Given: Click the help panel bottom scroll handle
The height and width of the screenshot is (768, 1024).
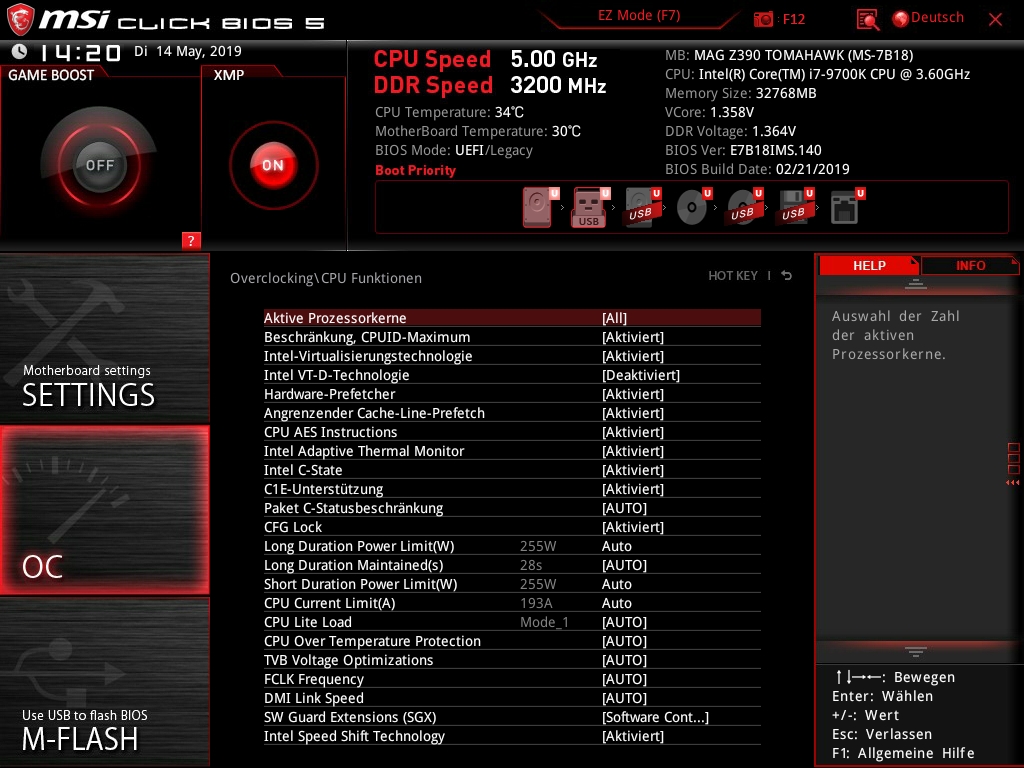Looking at the screenshot, I should pyautogui.click(x=916, y=651).
